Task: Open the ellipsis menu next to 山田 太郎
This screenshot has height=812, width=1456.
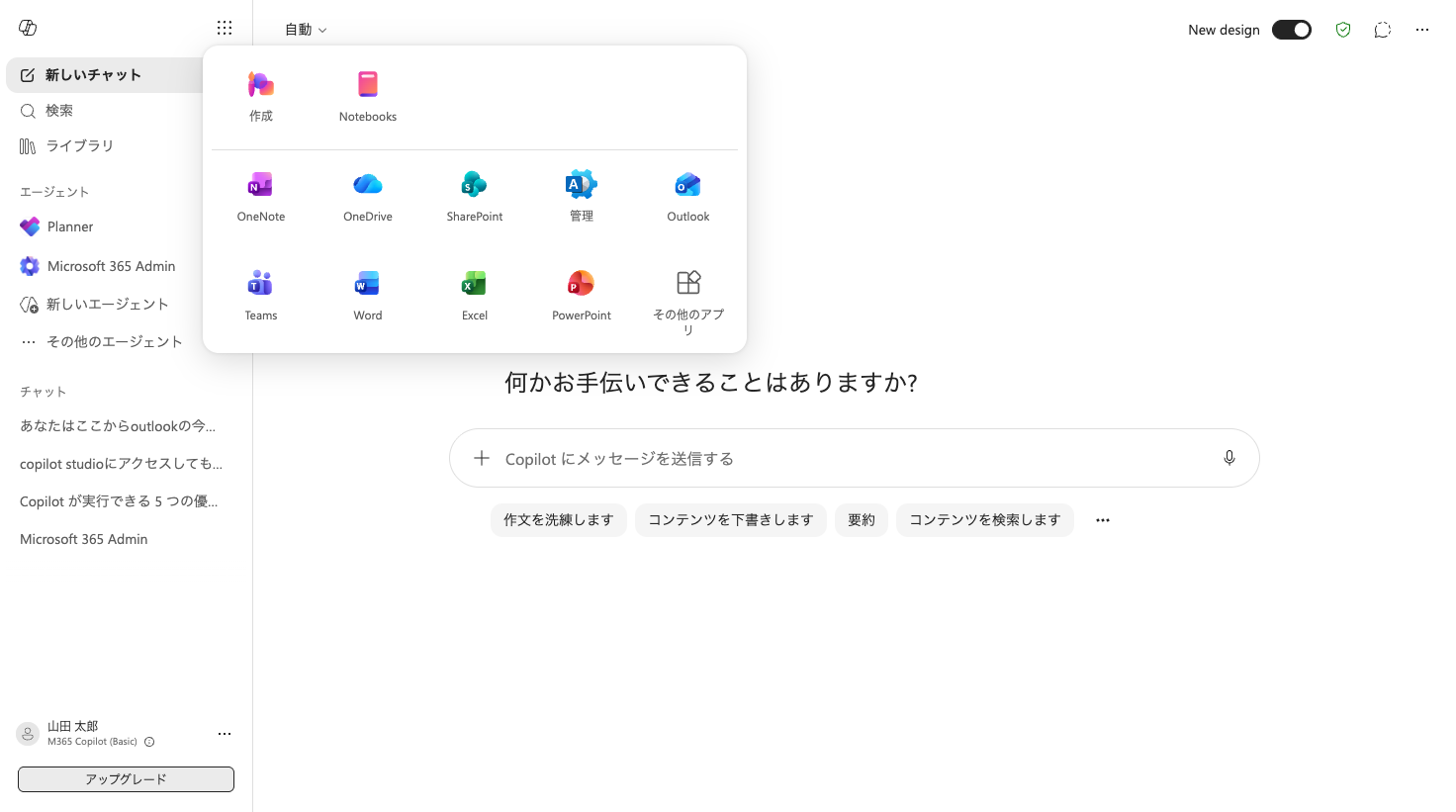Action: [225, 734]
